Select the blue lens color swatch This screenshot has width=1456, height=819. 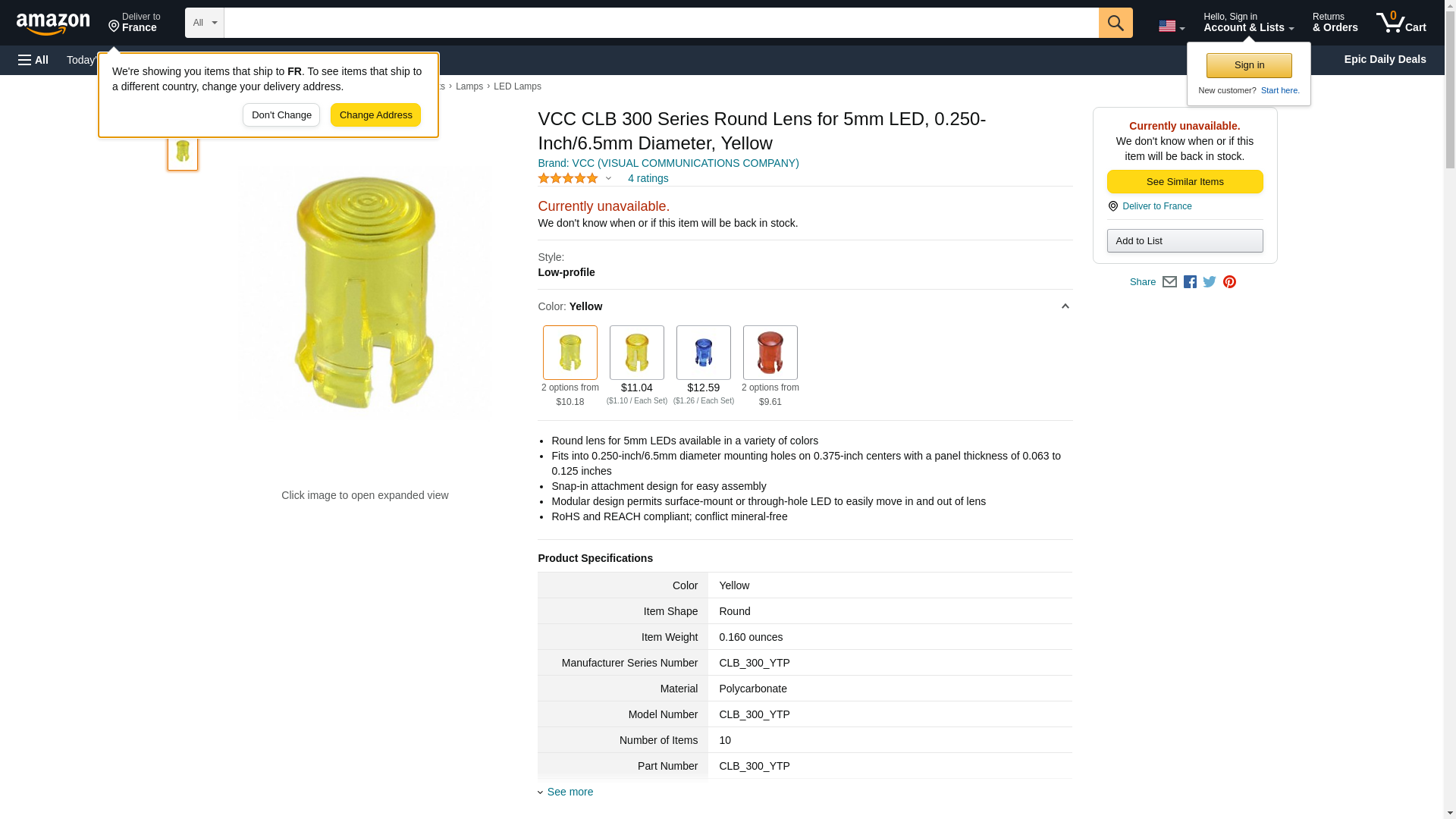pyautogui.click(x=703, y=353)
